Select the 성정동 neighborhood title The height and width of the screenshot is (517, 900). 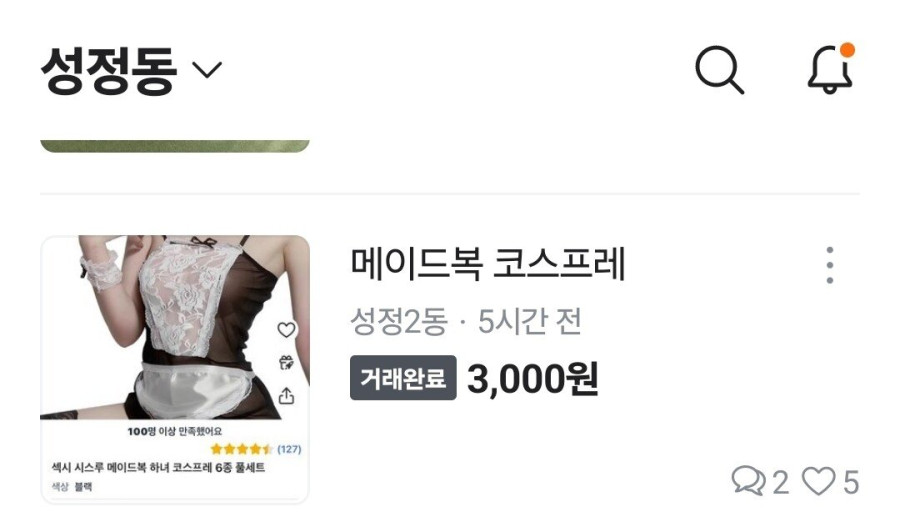pyautogui.click(x=108, y=70)
